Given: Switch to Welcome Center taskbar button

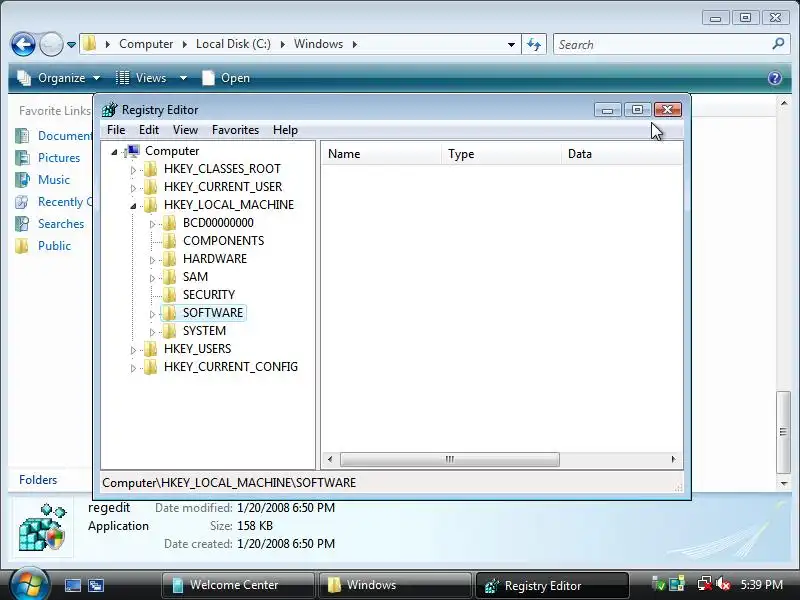Looking at the screenshot, I should coord(238,585).
